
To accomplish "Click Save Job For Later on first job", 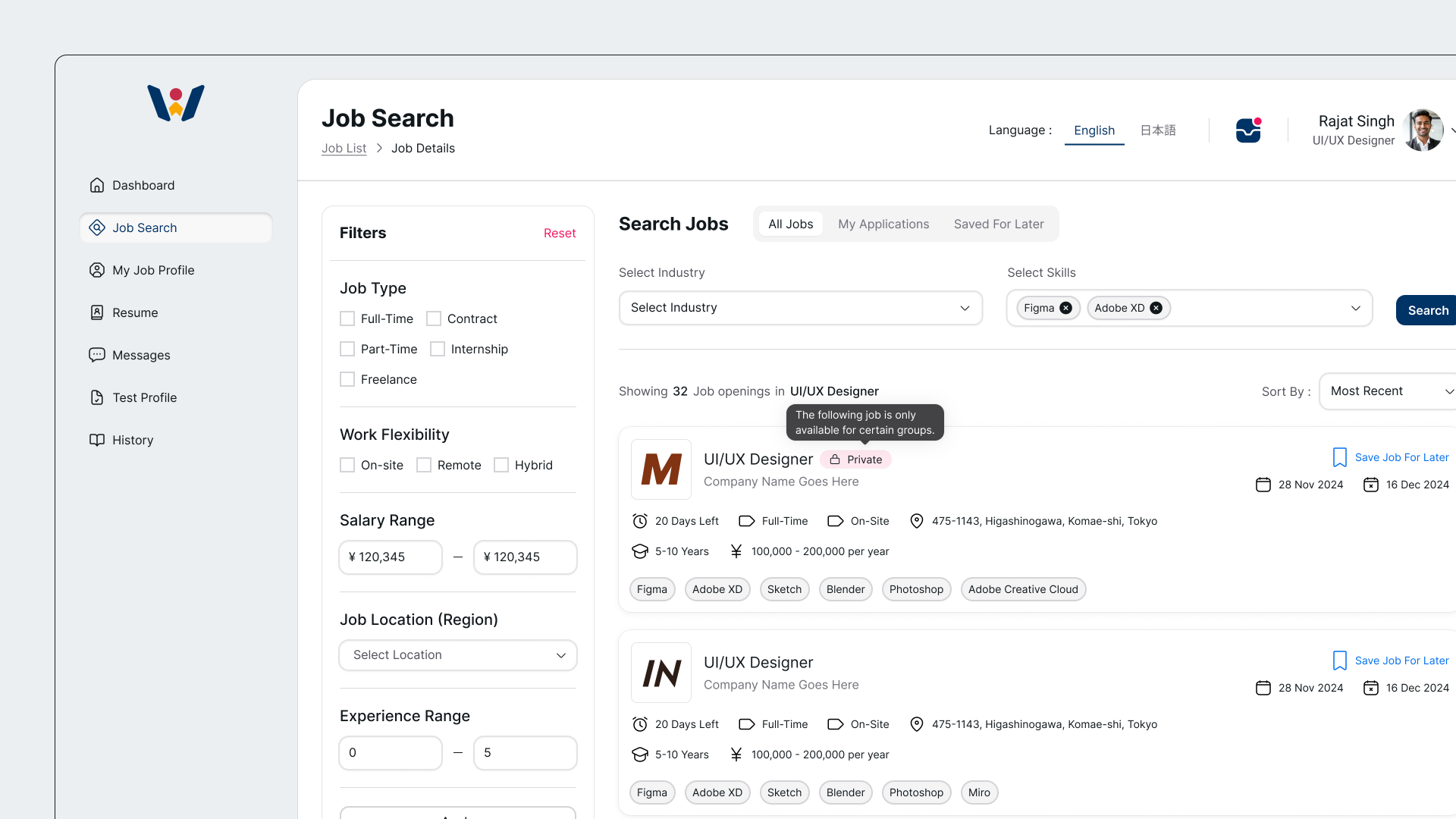I will coord(1401,457).
